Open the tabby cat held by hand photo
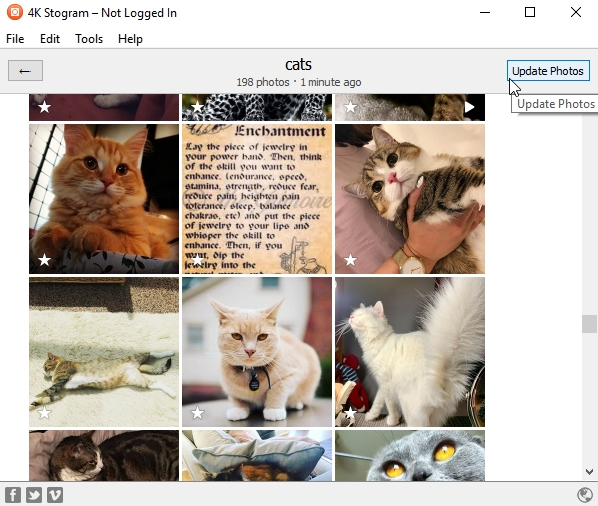598x506 pixels. coord(410,199)
